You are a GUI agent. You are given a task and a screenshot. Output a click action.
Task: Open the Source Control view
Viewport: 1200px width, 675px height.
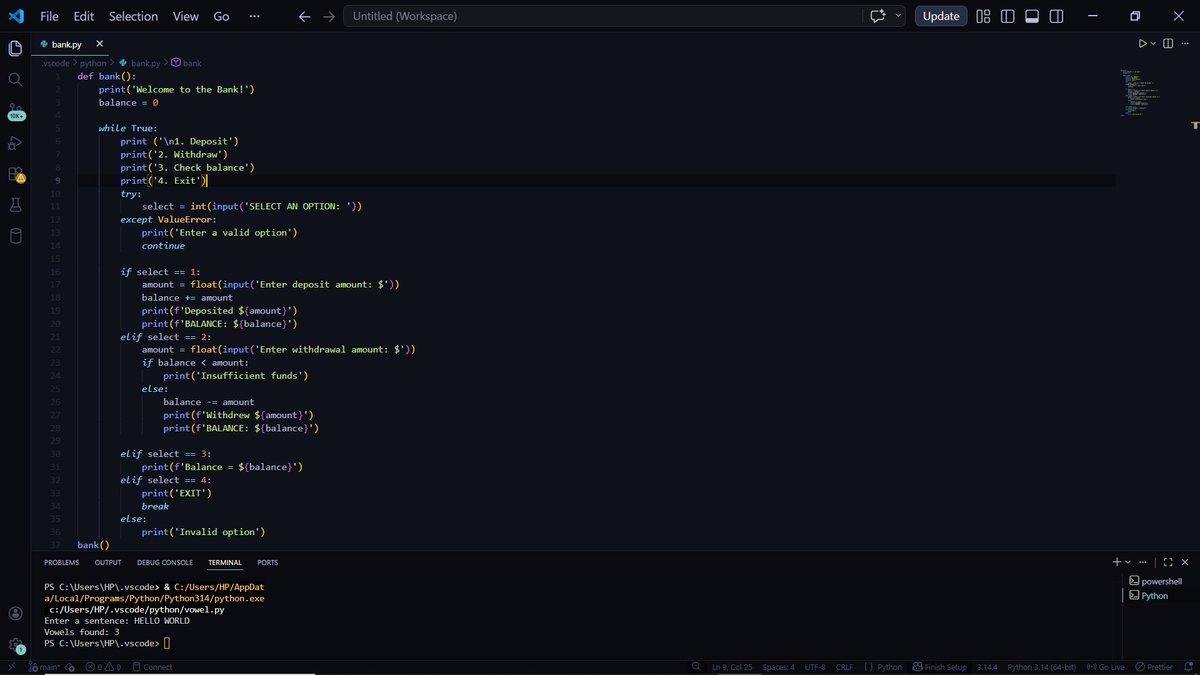pos(15,110)
